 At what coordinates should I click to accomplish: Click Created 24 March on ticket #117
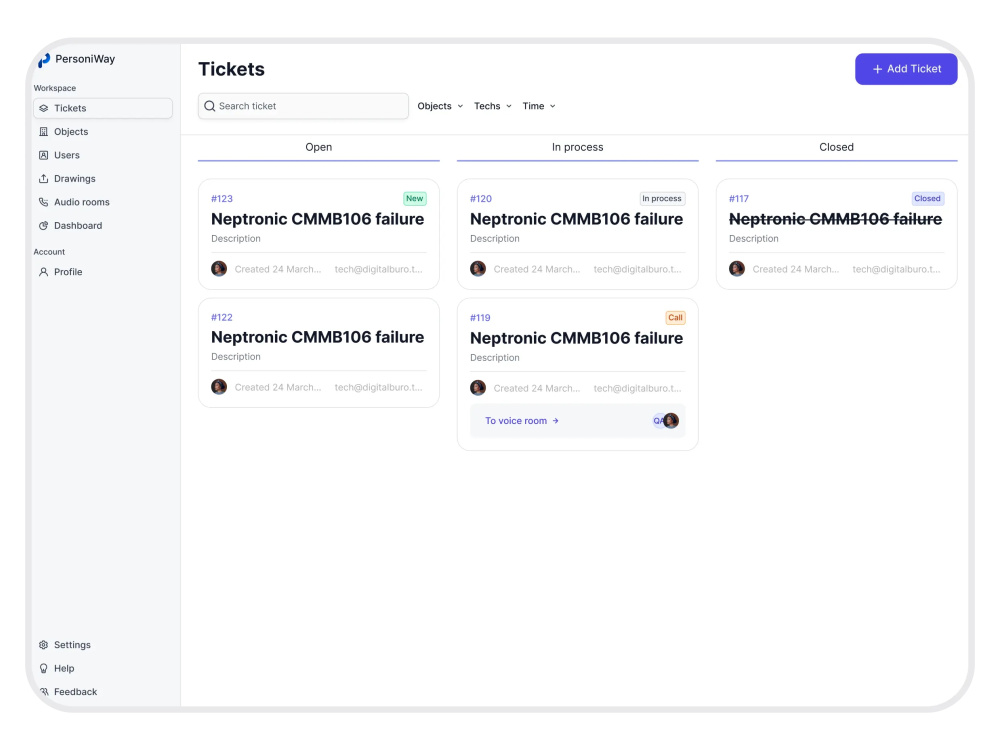pyautogui.click(x=795, y=270)
